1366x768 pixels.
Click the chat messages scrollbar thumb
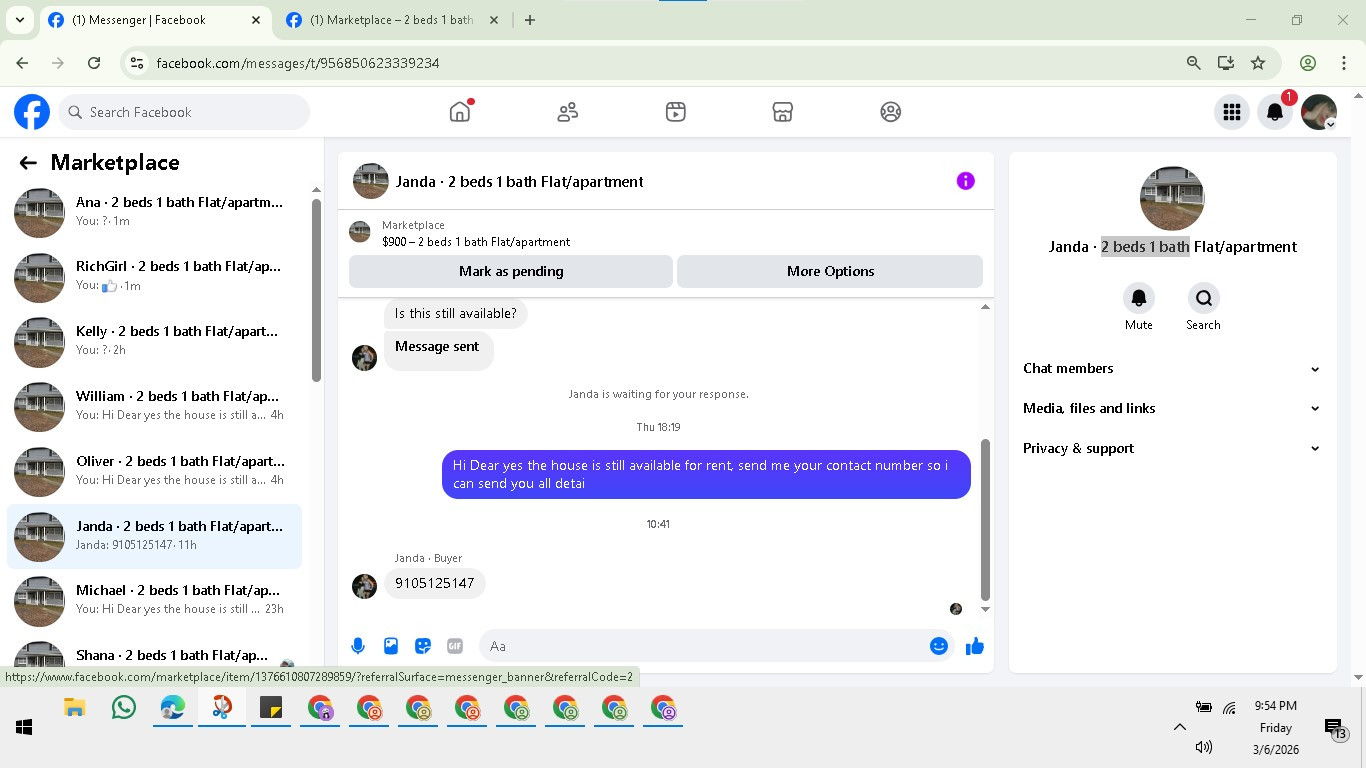tap(985, 519)
